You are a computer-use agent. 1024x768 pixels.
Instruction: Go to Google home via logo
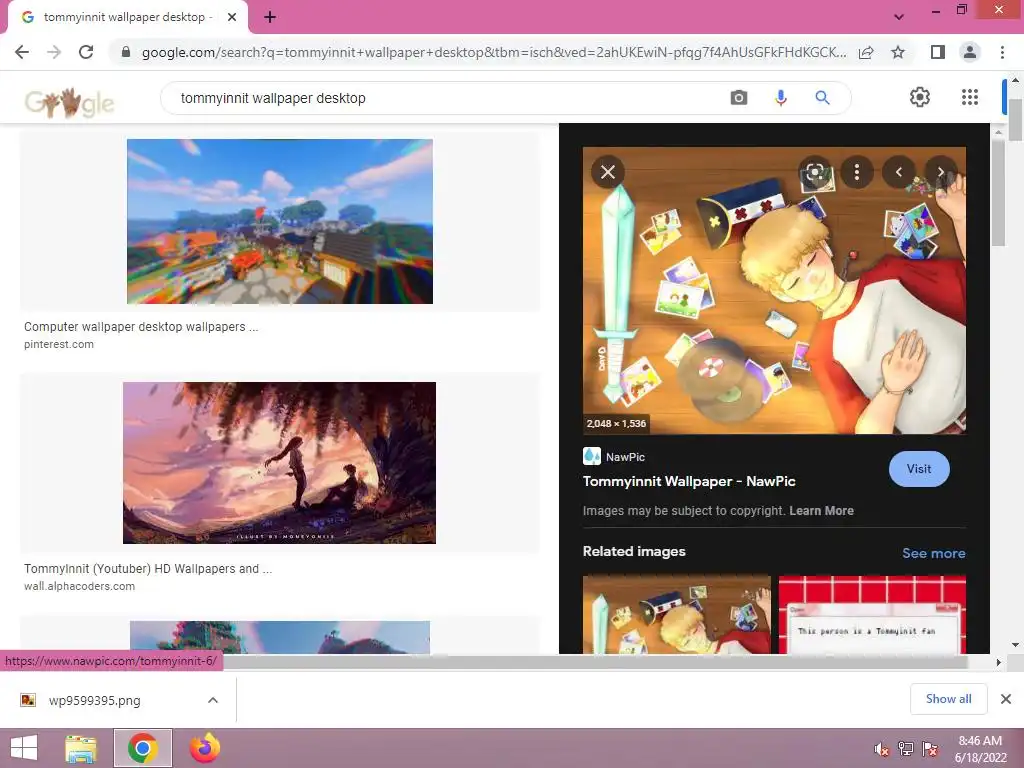click(69, 103)
